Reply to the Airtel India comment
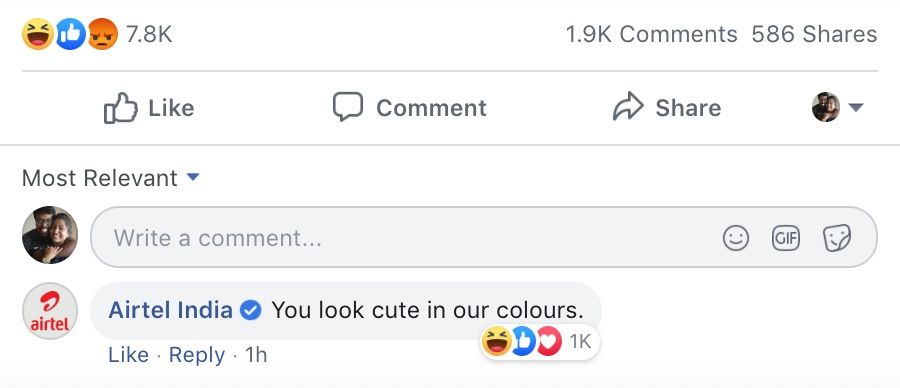This screenshot has width=900, height=388. coord(197,355)
